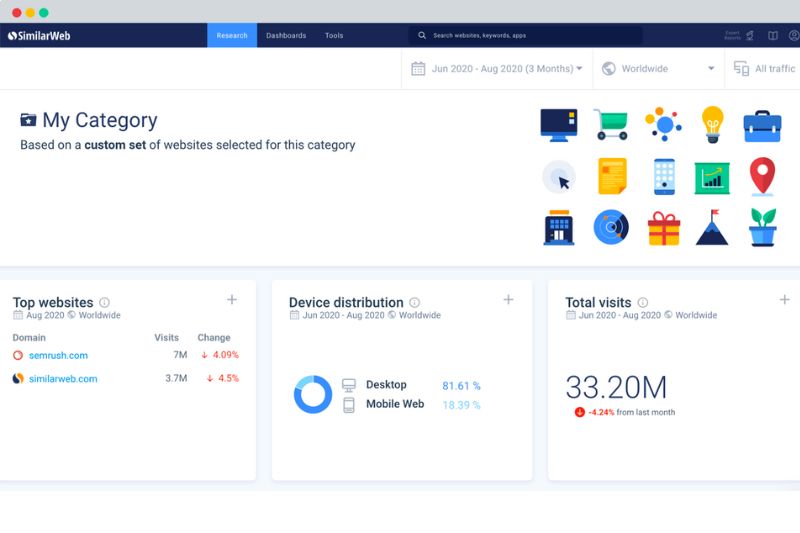This screenshot has width=800, height=533.
Task: Click the SimilarWeb logo
Action: coord(39,36)
